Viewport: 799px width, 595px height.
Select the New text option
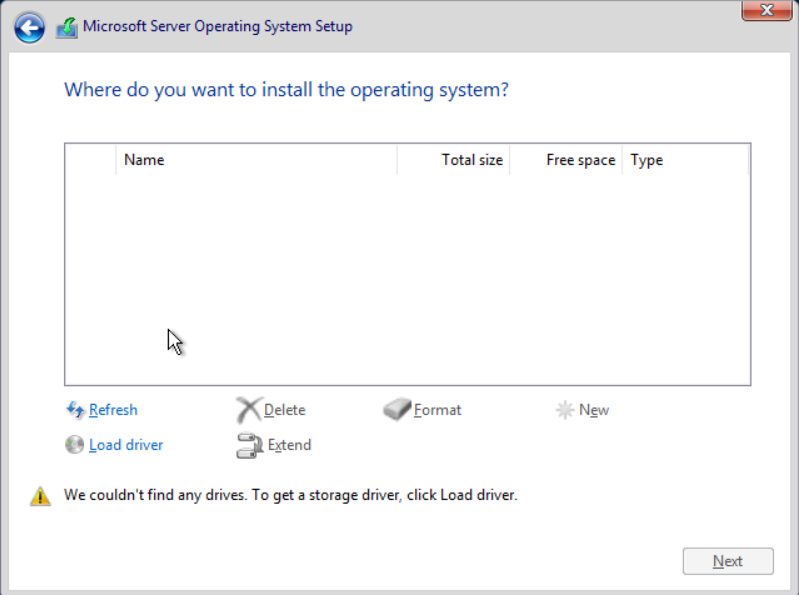point(594,410)
